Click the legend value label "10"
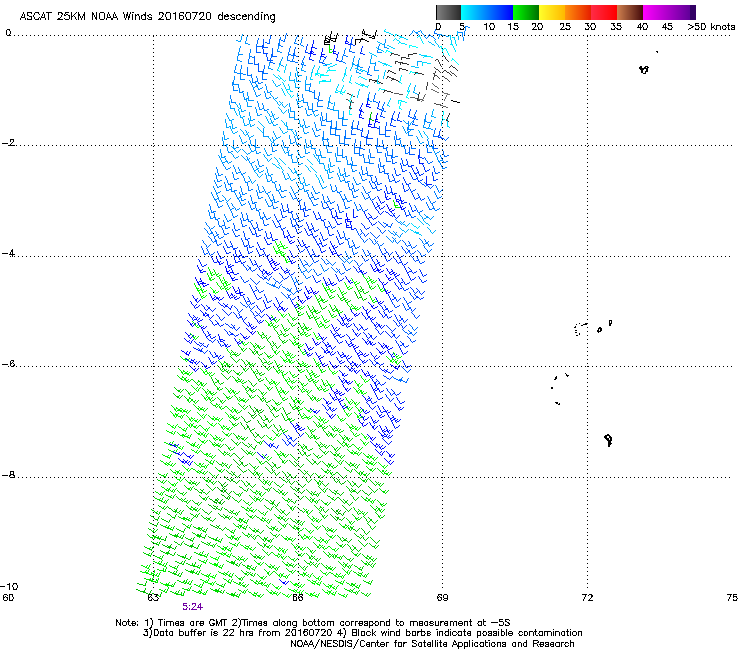The width and height of the screenshot is (740, 650). pos(489,27)
